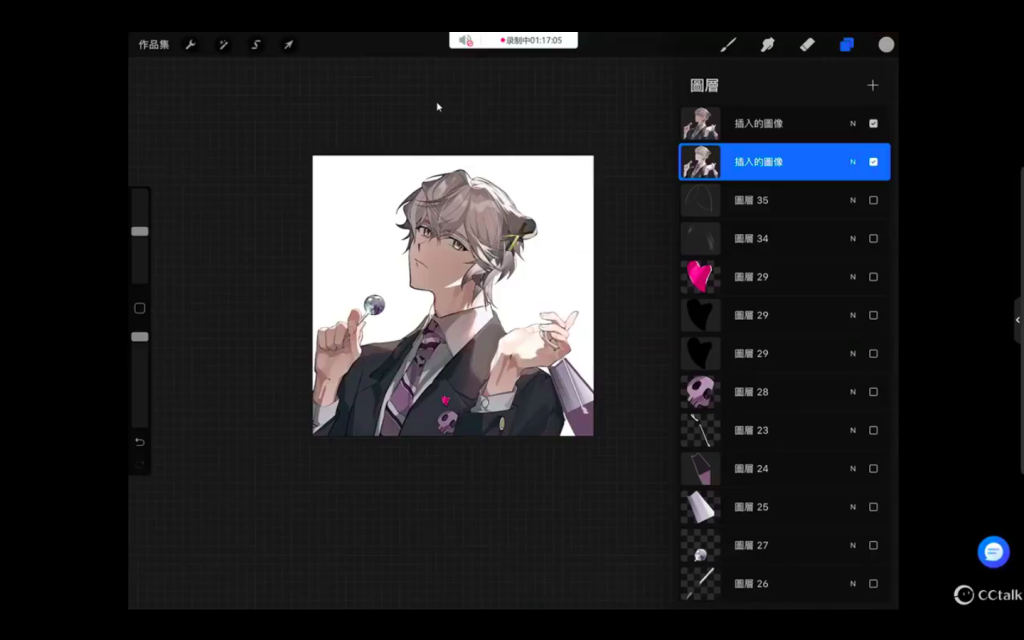The height and width of the screenshot is (640, 1024).
Task: Open the Adjustments magic wand menu
Action: coord(223,45)
